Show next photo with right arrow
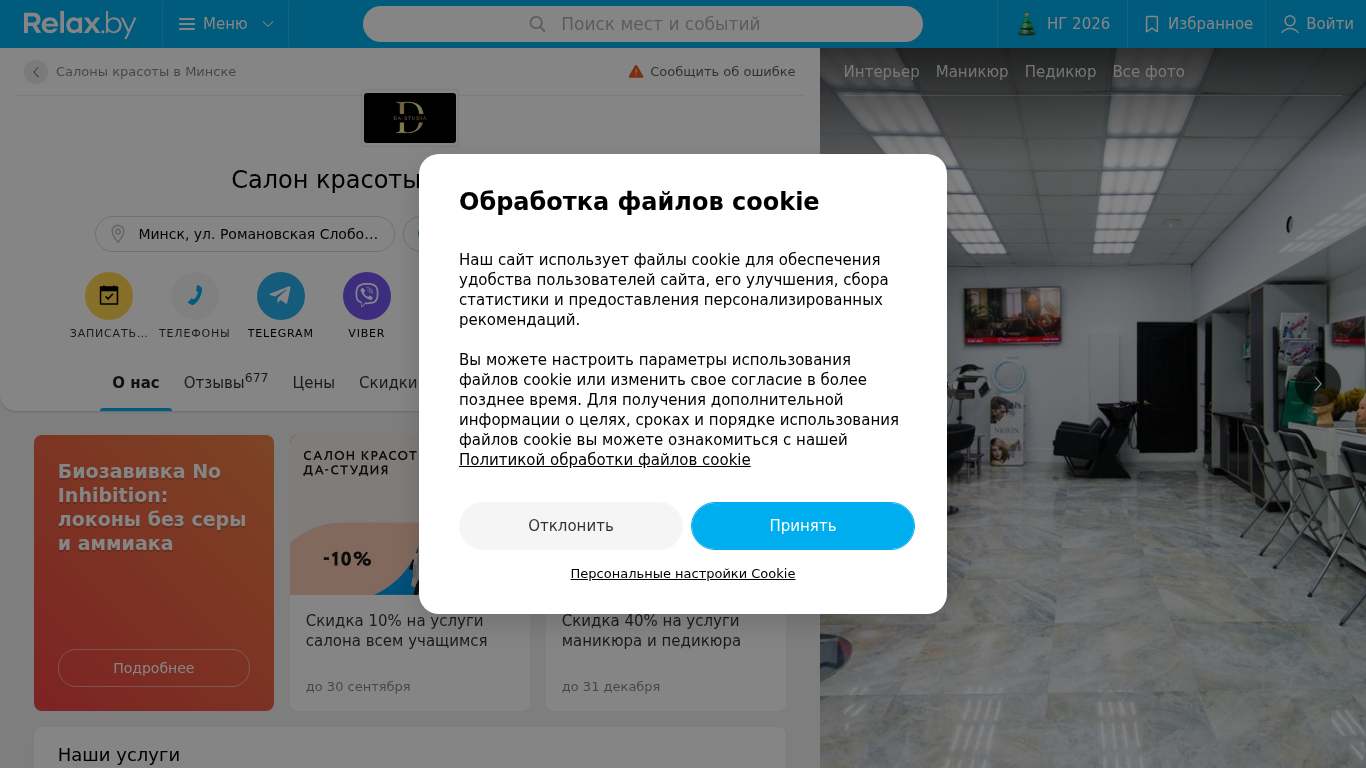1366x768 pixels. pyautogui.click(x=1318, y=384)
